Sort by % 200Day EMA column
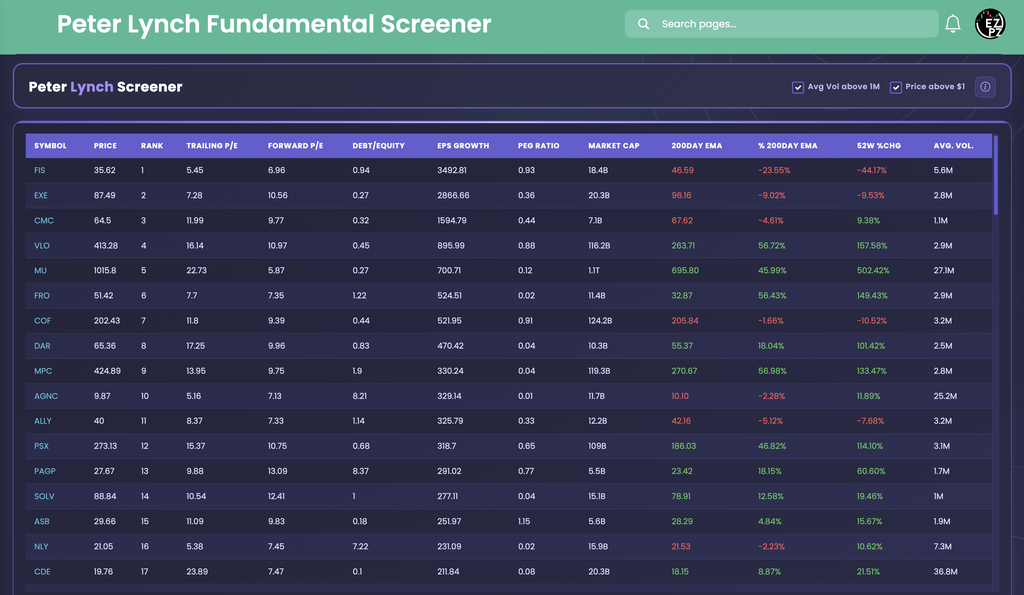The image size is (1024, 595). point(788,146)
